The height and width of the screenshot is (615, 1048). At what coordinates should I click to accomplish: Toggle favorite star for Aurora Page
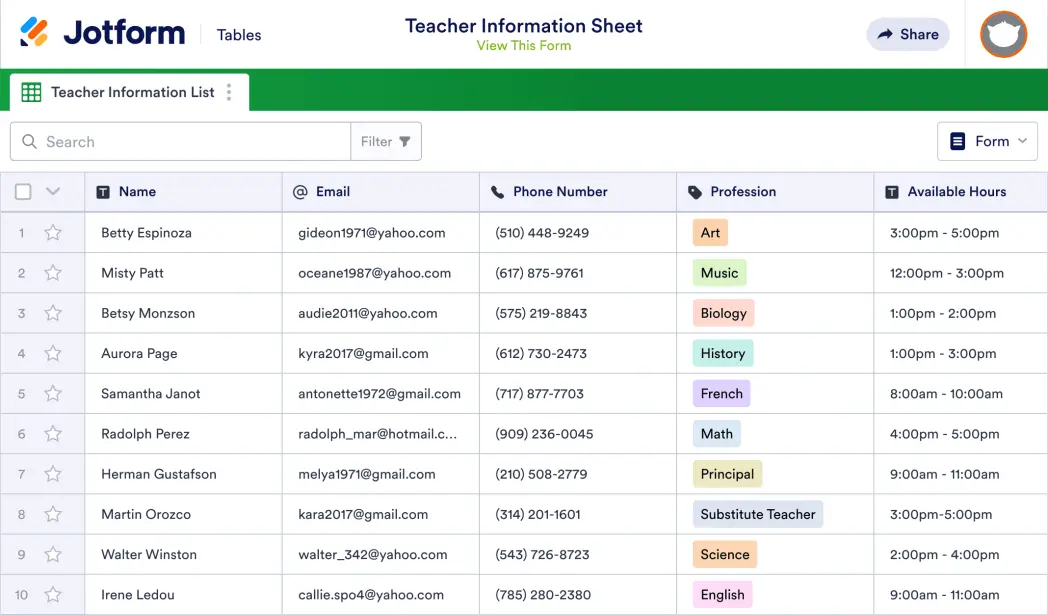(53, 353)
